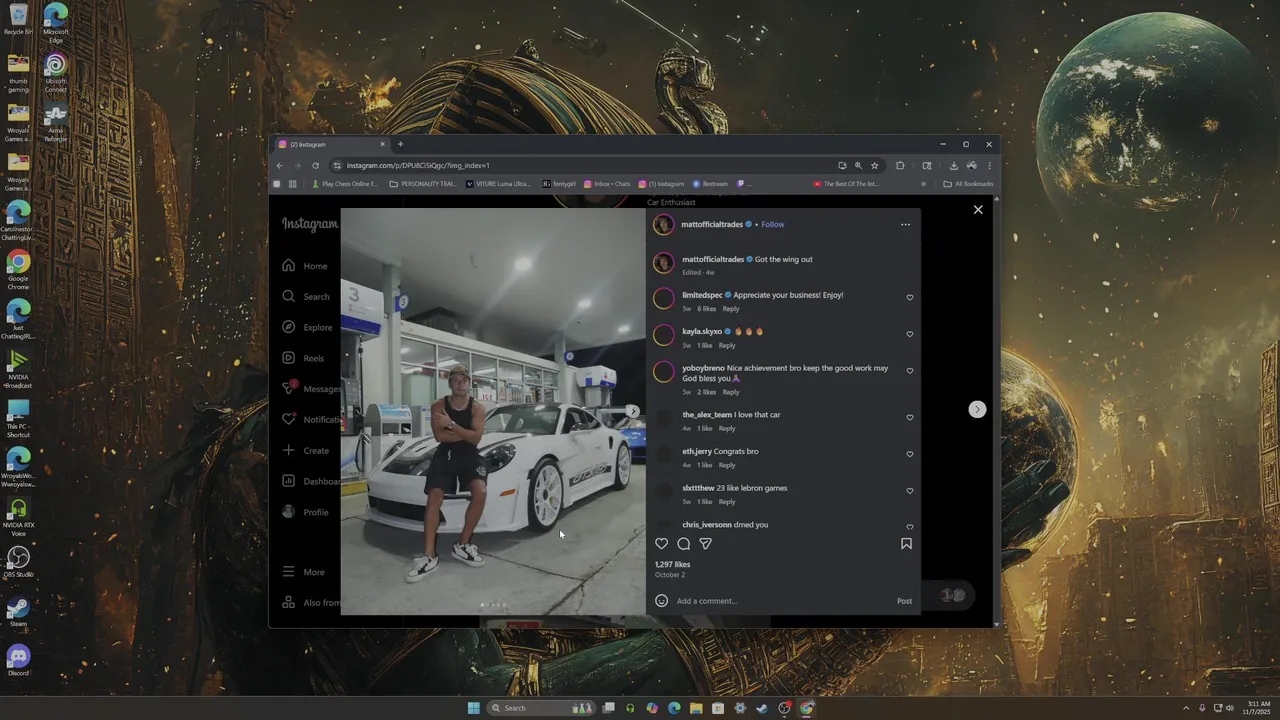
Task: Open the comment bubble icon under the post
Action: click(684, 544)
